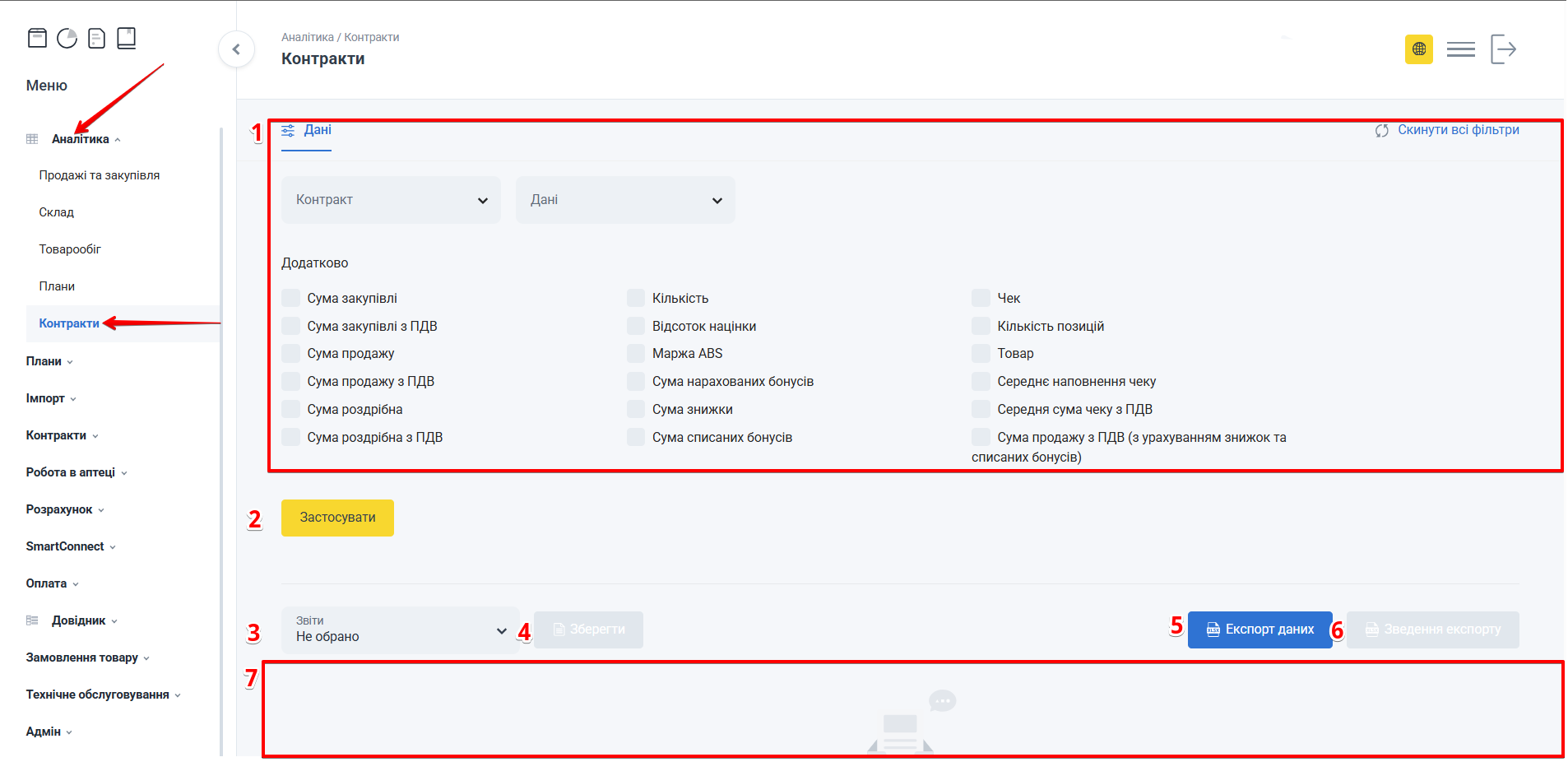Open the Контракт dropdown

click(x=391, y=200)
